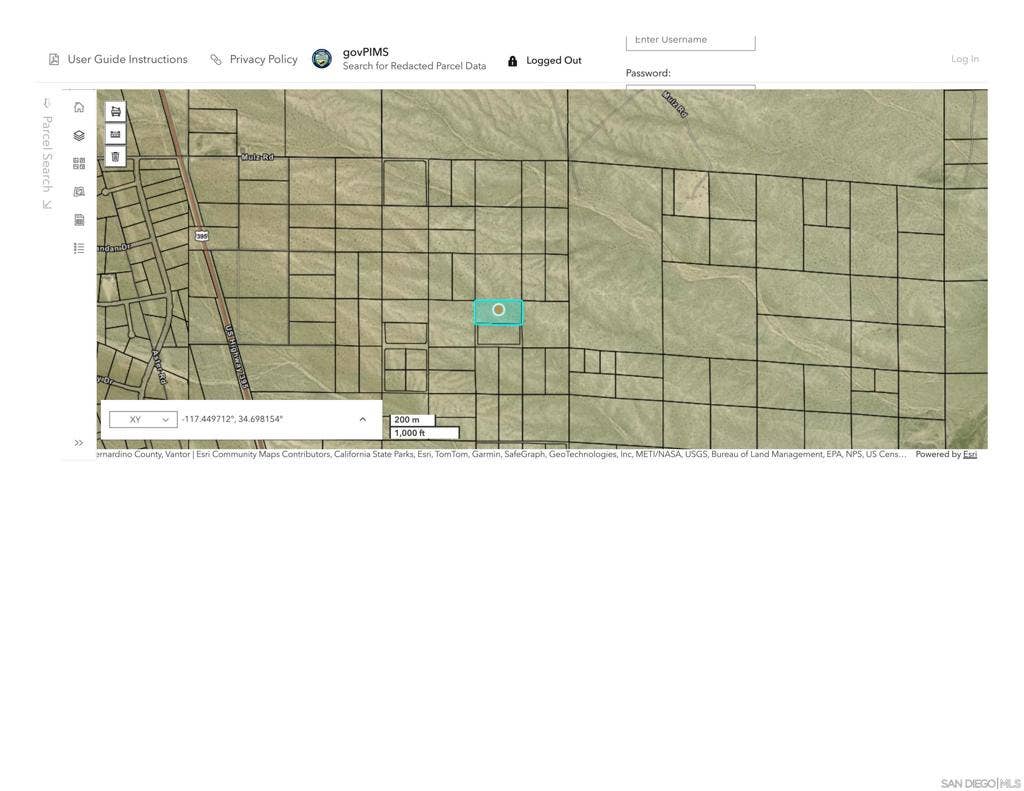1024x791 pixels.
Task: Open the XY coordinate format dropdown
Action: pyautogui.click(x=143, y=419)
